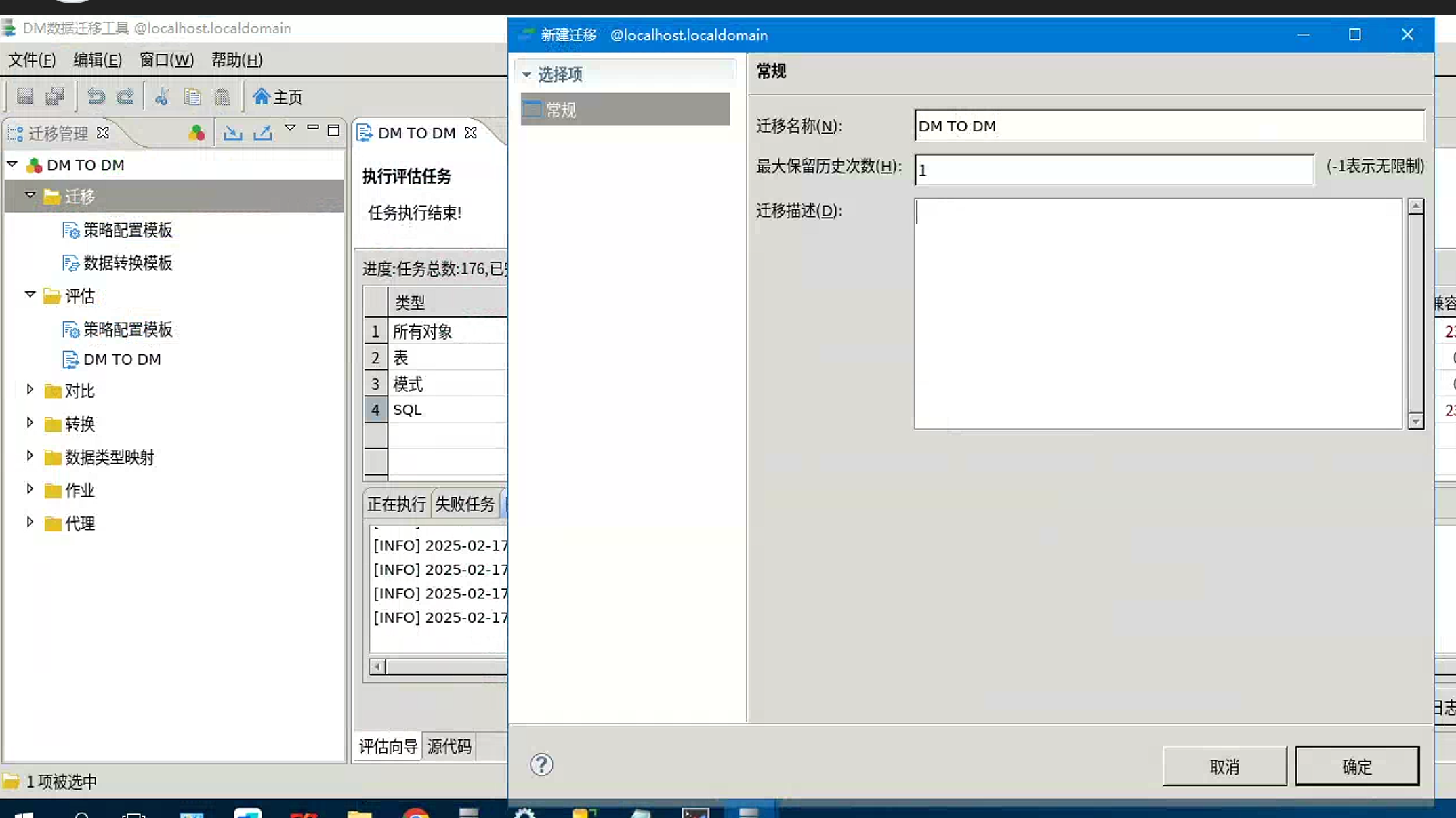Open the 文件(F) menu

pos(32,60)
